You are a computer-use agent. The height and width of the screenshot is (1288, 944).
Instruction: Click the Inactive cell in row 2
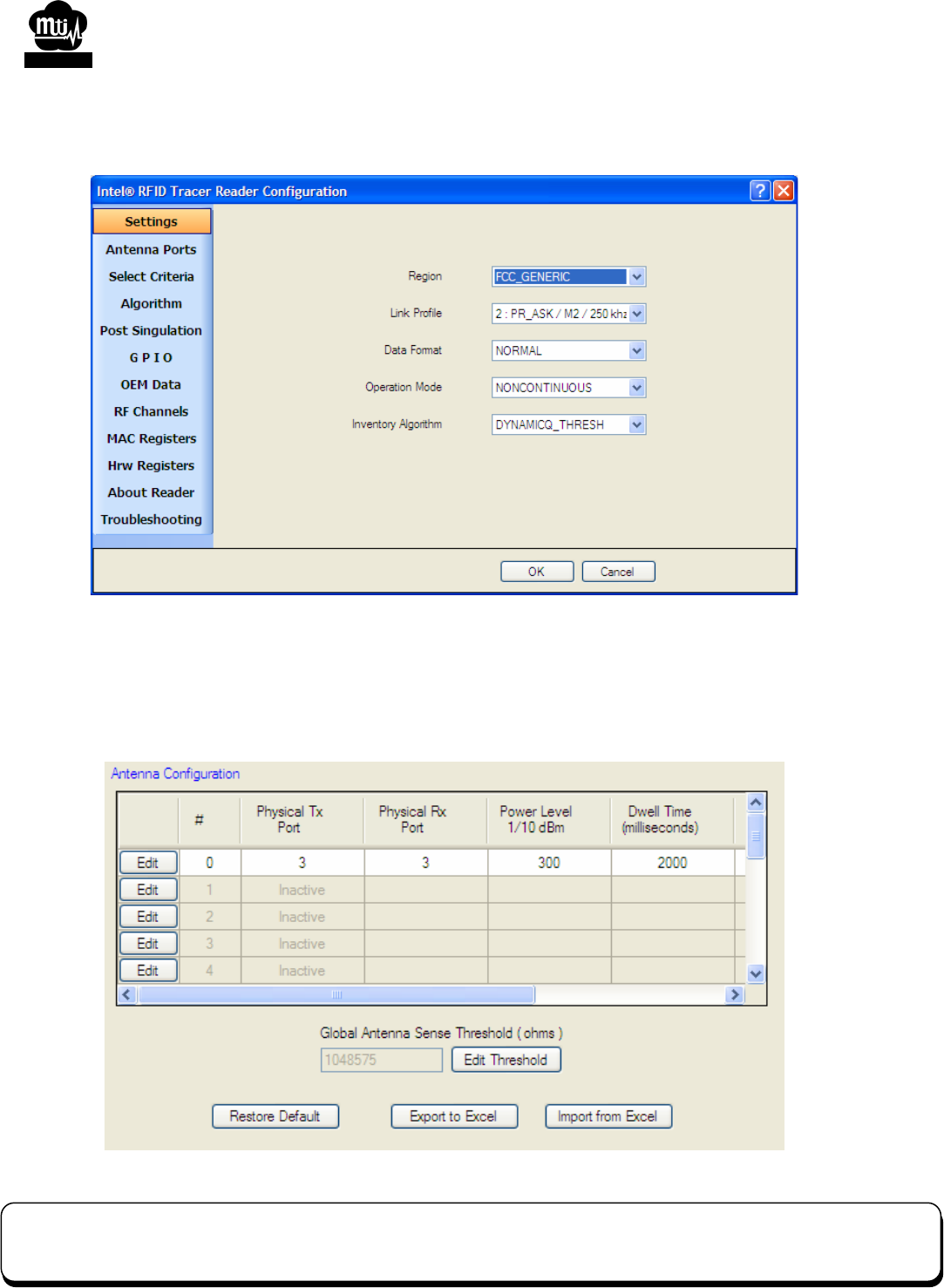pyautogui.click(x=302, y=917)
